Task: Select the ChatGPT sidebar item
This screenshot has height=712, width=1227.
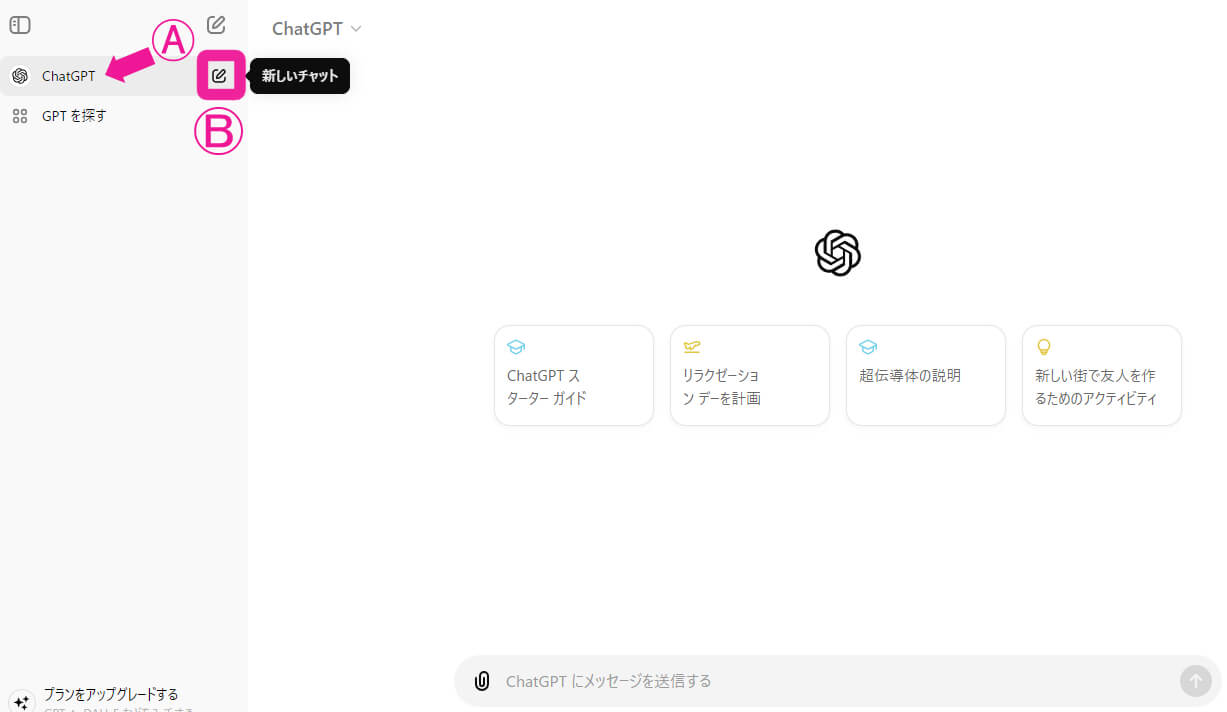Action: point(123,76)
